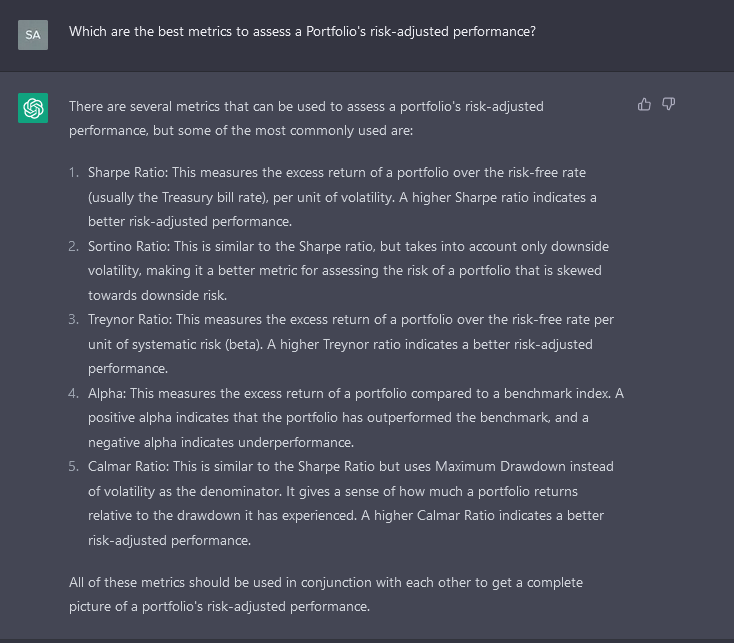This screenshot has height=643, width=734.
Task: Click the ChatGPT logo avatar
Action: 33,107
